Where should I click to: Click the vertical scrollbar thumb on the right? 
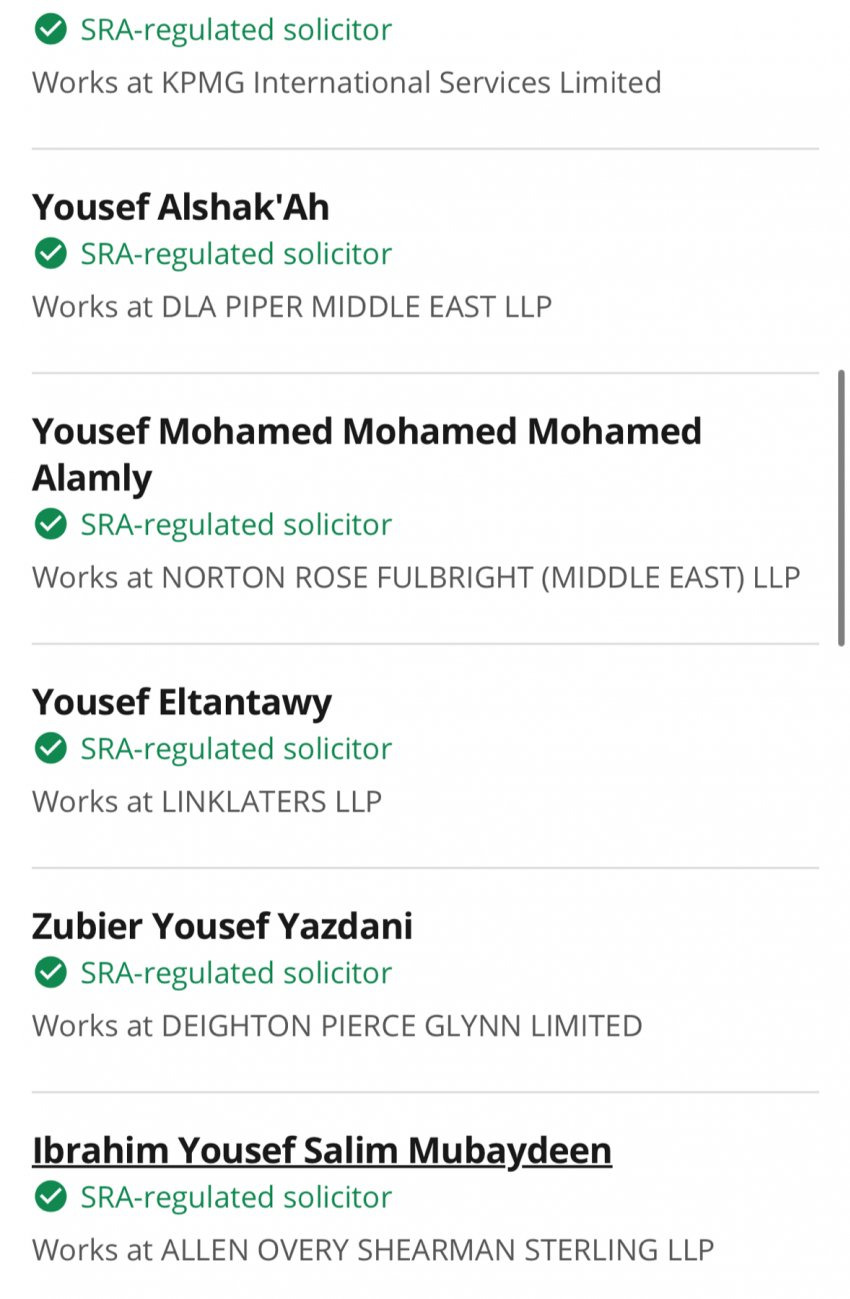(x=842, y=508)
